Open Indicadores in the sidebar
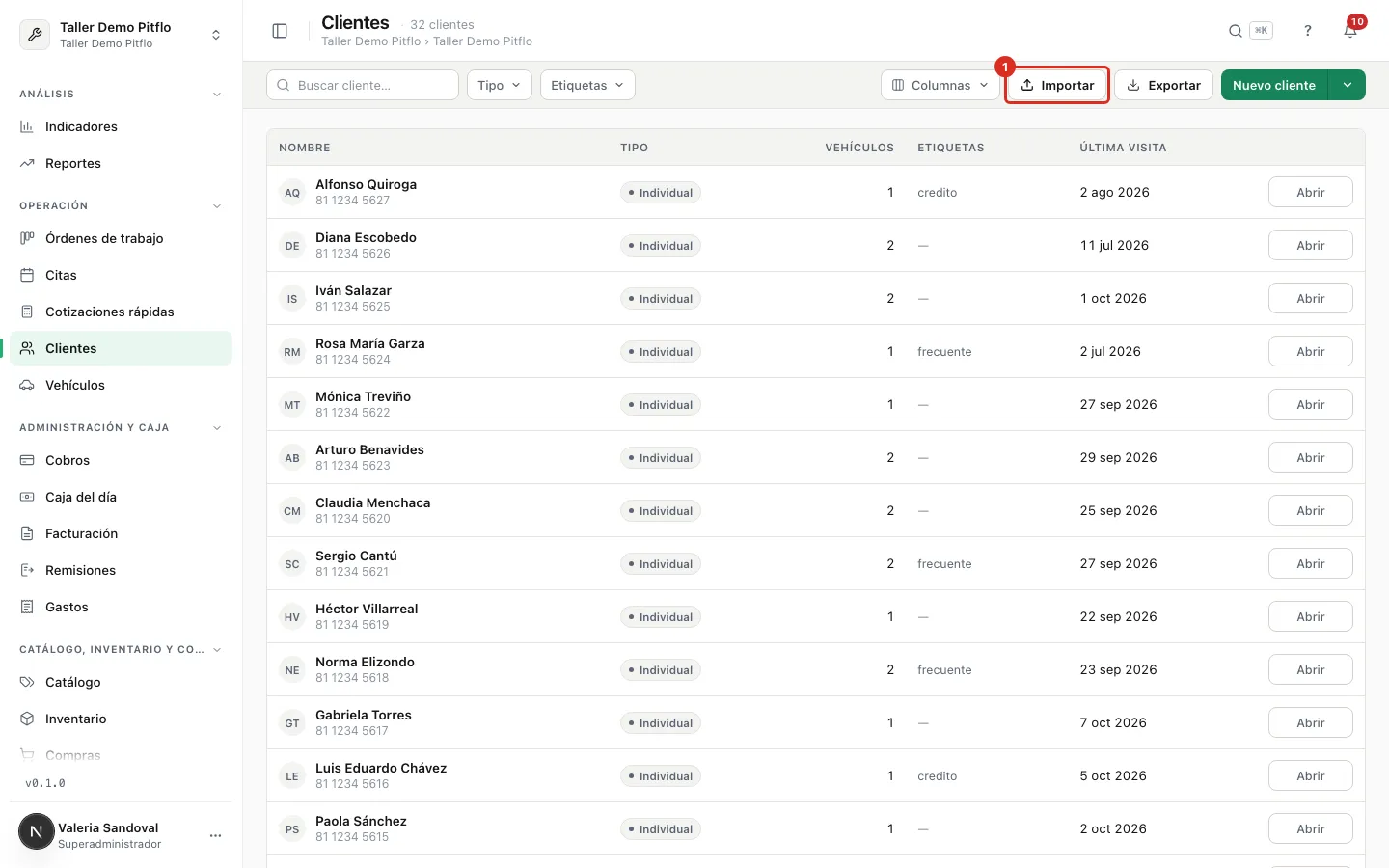Screen dimensions: 1389x868 tap(121, 126)
